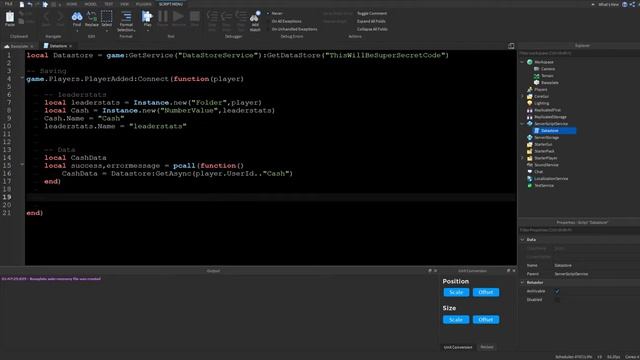Click Toggle Comment action

coord(372,13)
